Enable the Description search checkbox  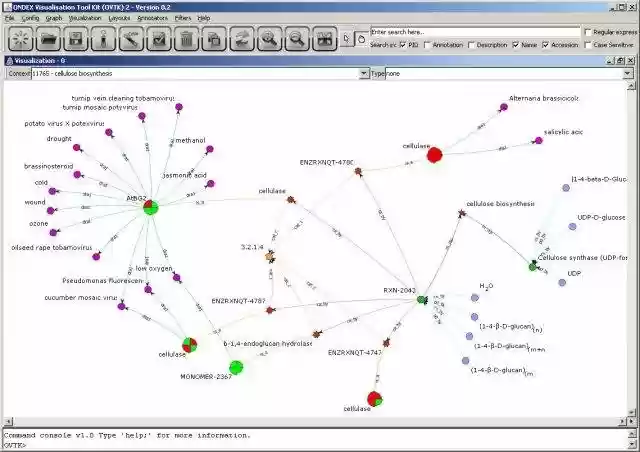[x=471, y=45]
